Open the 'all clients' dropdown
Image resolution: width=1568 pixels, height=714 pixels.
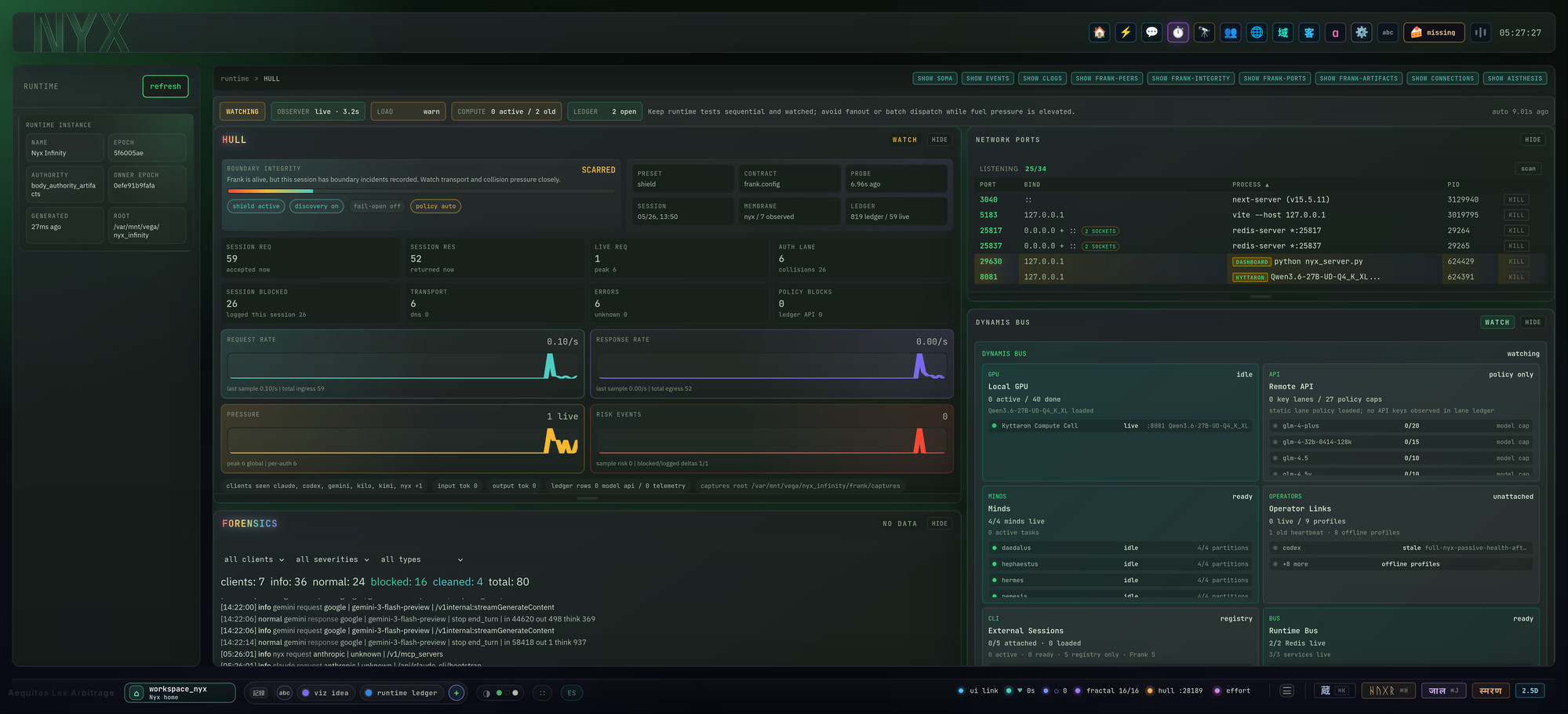click(254, 559)
